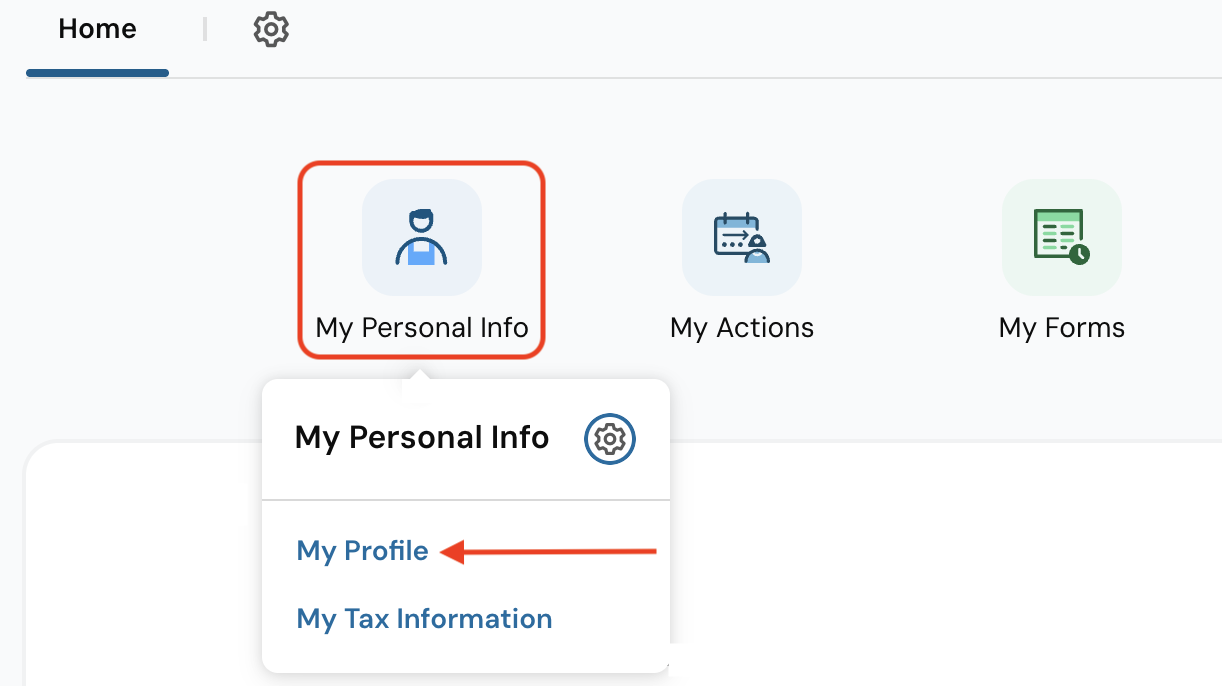Open the Home tab

[97, 30]
